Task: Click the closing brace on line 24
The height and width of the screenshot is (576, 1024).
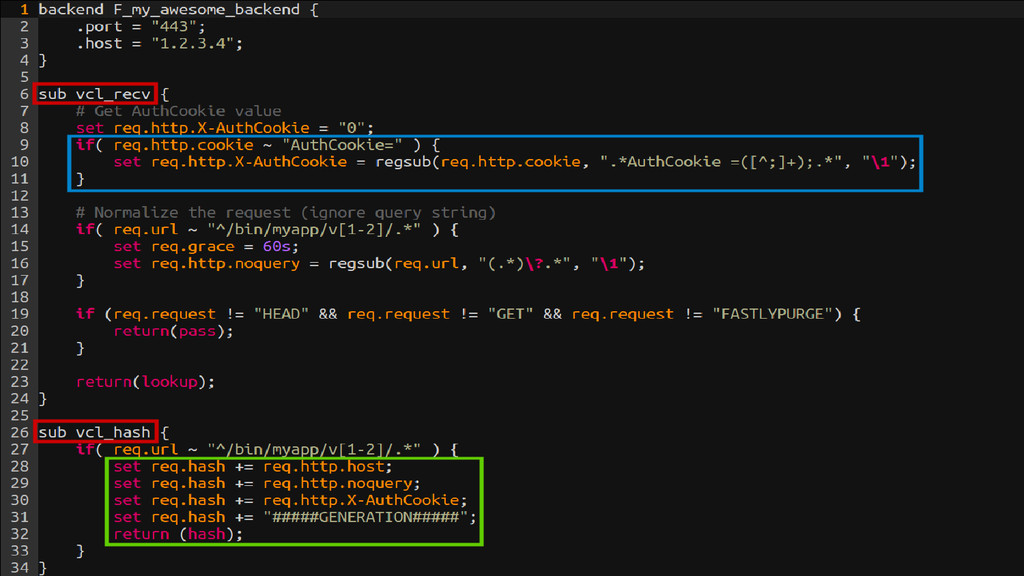Action: (x=43, y=399)
